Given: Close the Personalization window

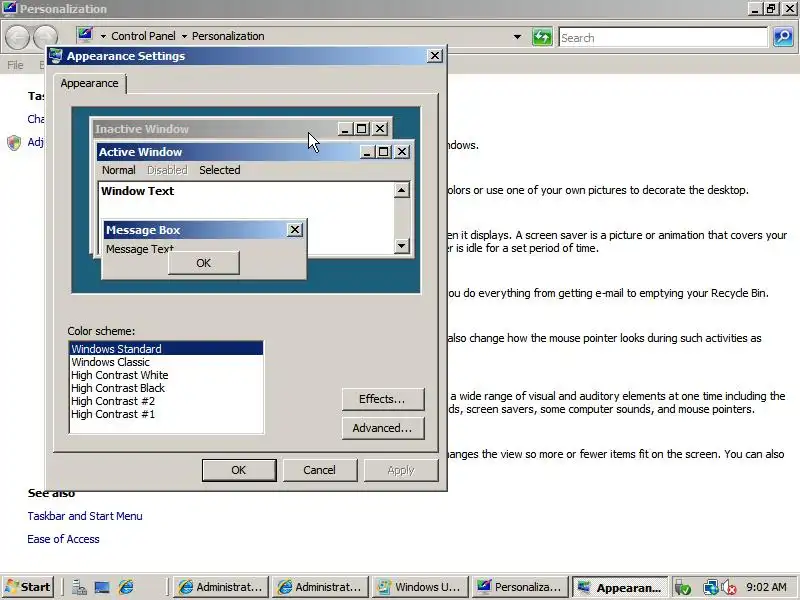Looking at the screenshot, I should 789,8.
